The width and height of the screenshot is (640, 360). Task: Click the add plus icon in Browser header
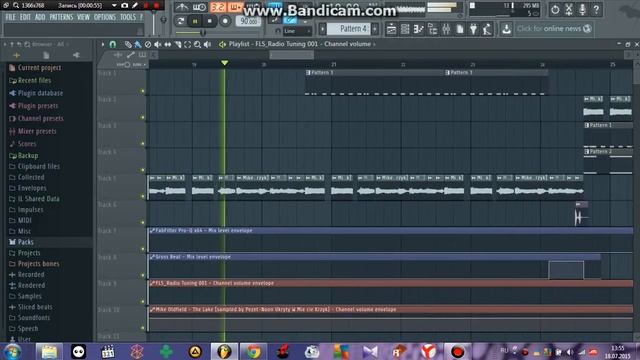click(x=17, y=55)
